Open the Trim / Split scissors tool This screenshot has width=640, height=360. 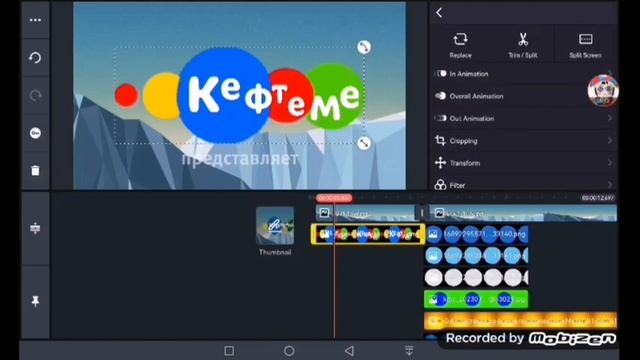[523, 40]
